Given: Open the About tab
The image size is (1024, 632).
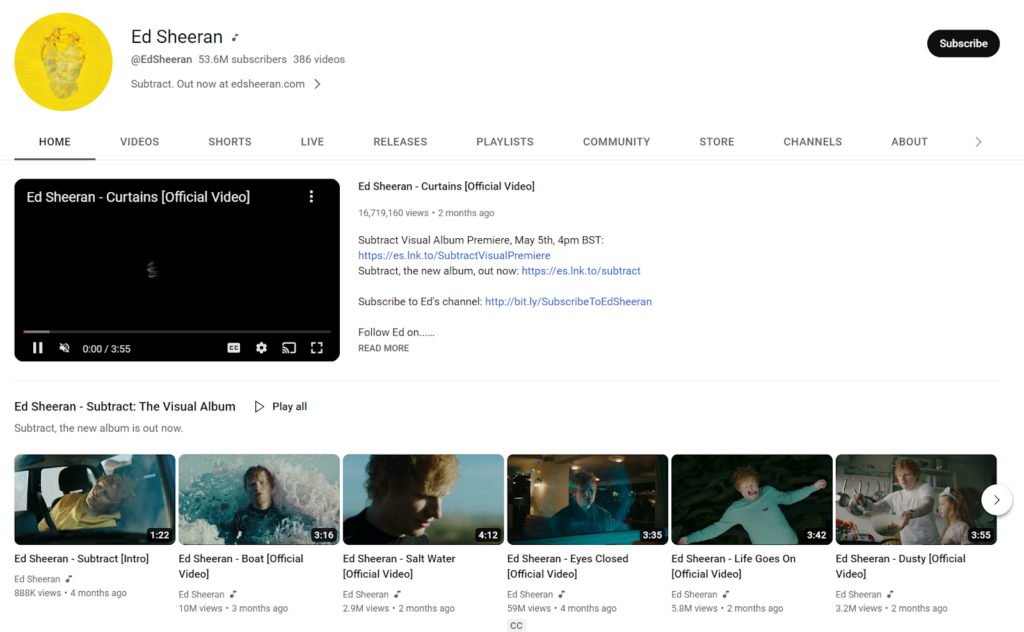Looking at the screenshot, I should [910, 142].
